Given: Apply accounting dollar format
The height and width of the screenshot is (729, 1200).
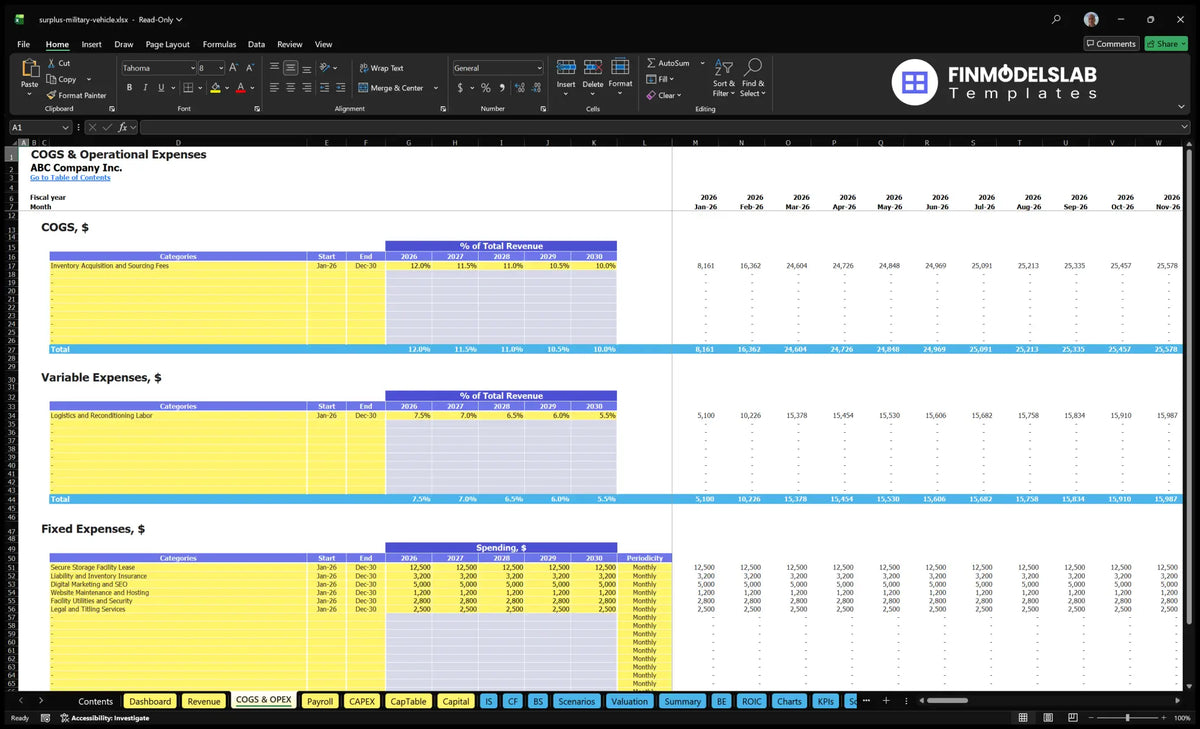Looking at the screenshot, I should [x=460, y=88].
